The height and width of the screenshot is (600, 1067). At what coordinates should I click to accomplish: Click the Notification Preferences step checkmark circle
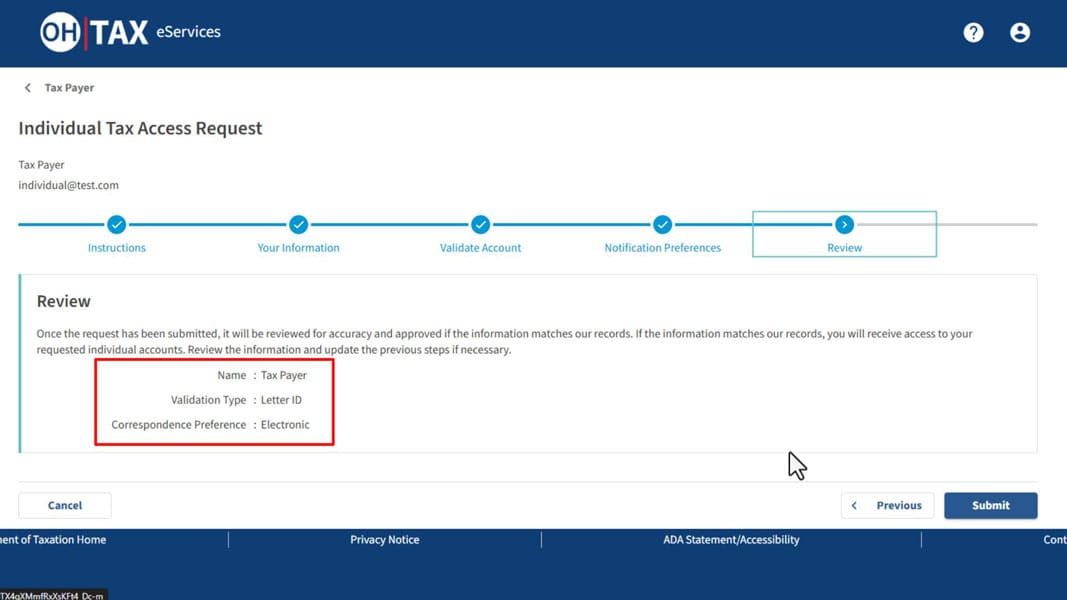(x=662, y=225)
